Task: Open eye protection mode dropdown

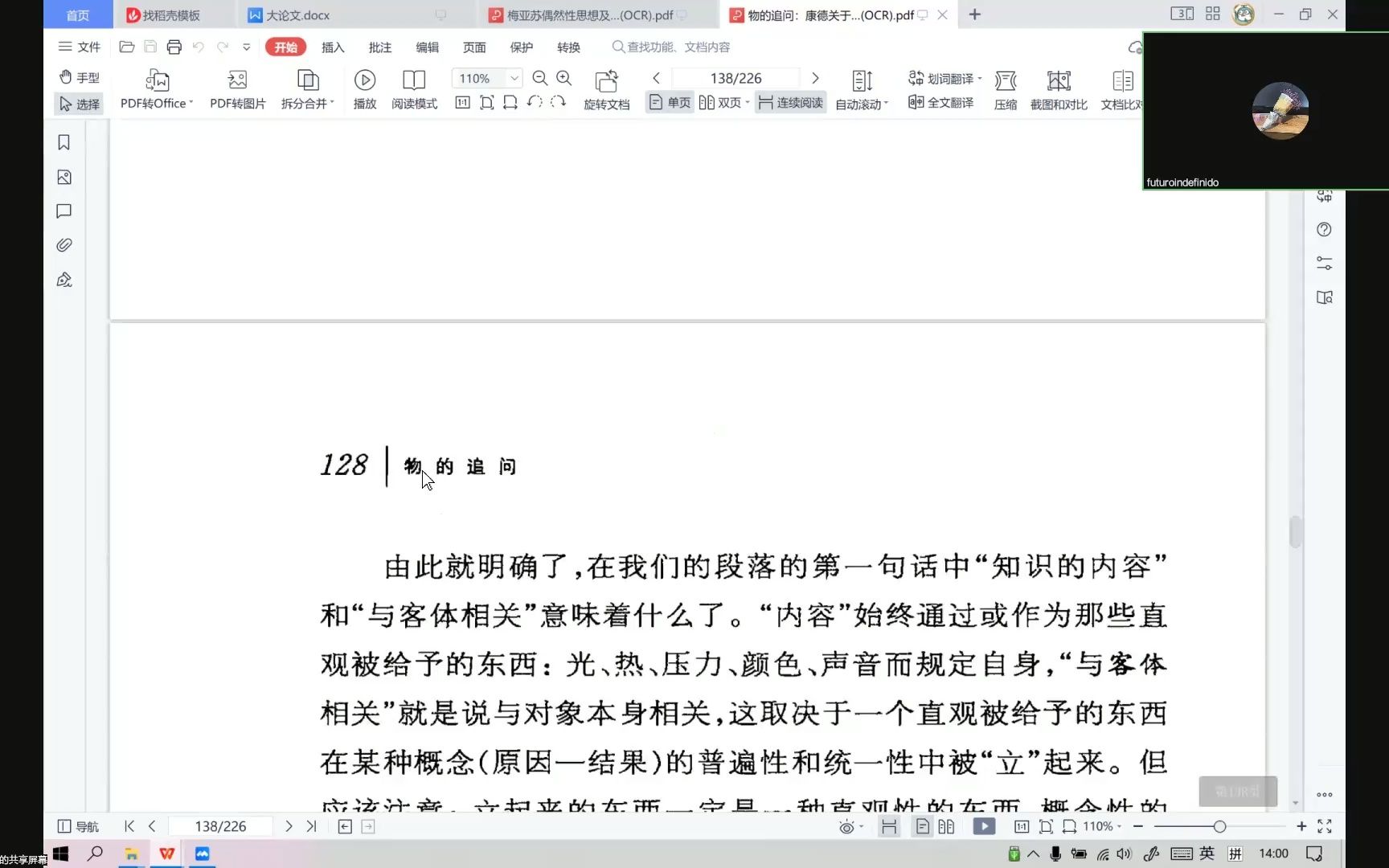Action: (x=850, y=826)
